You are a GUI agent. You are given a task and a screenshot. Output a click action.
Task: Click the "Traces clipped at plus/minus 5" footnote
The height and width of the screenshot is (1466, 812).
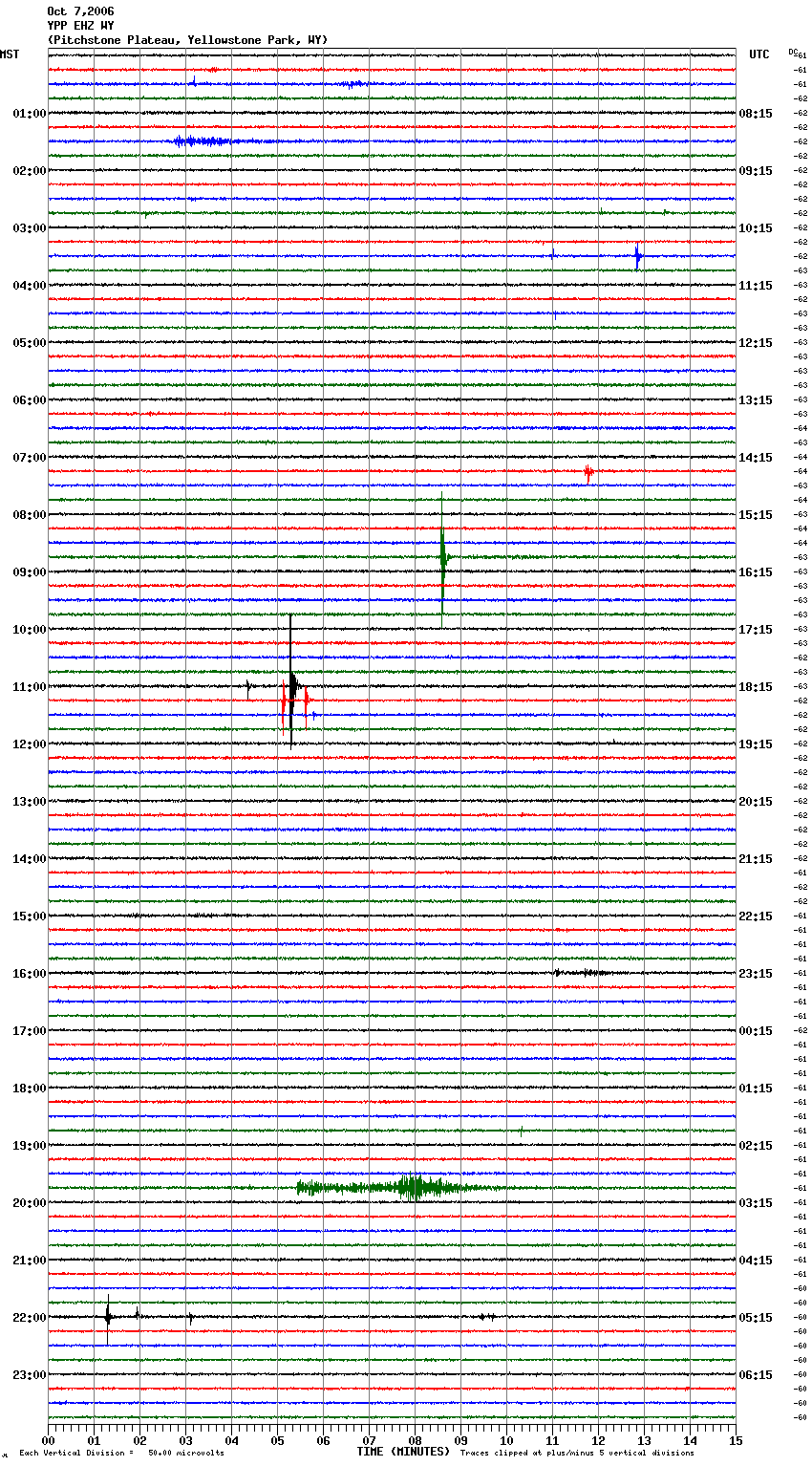click(577, 1453)
